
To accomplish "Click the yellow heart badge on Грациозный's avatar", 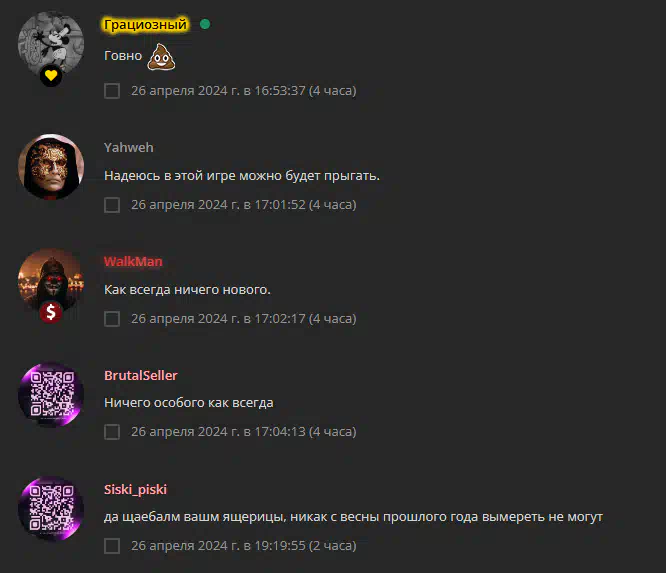I will click(x=51, y=76).
